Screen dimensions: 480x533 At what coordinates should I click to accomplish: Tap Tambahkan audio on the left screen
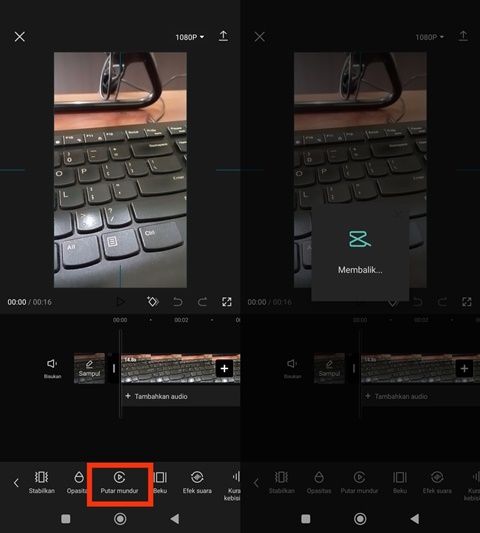[156, 396]
